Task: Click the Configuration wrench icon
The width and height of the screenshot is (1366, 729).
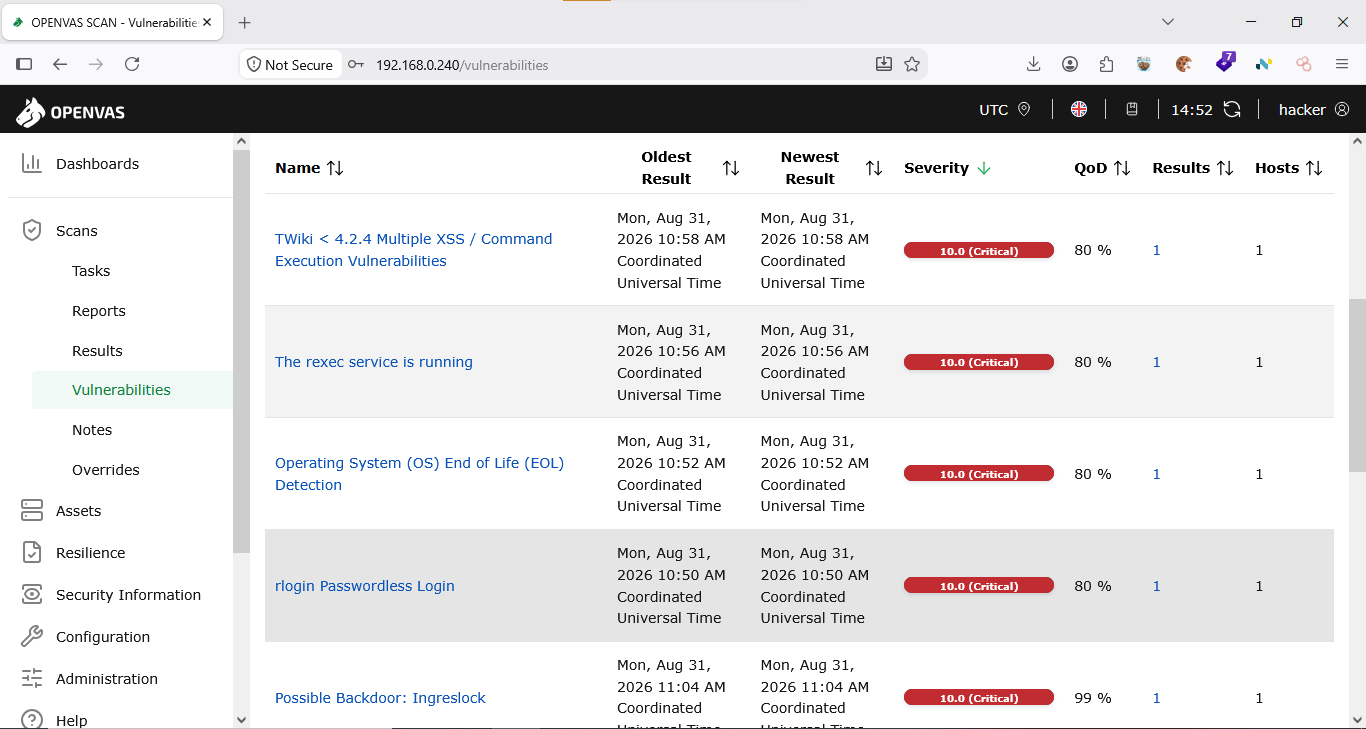Action: pyautogui.click(x=32, y=636)
